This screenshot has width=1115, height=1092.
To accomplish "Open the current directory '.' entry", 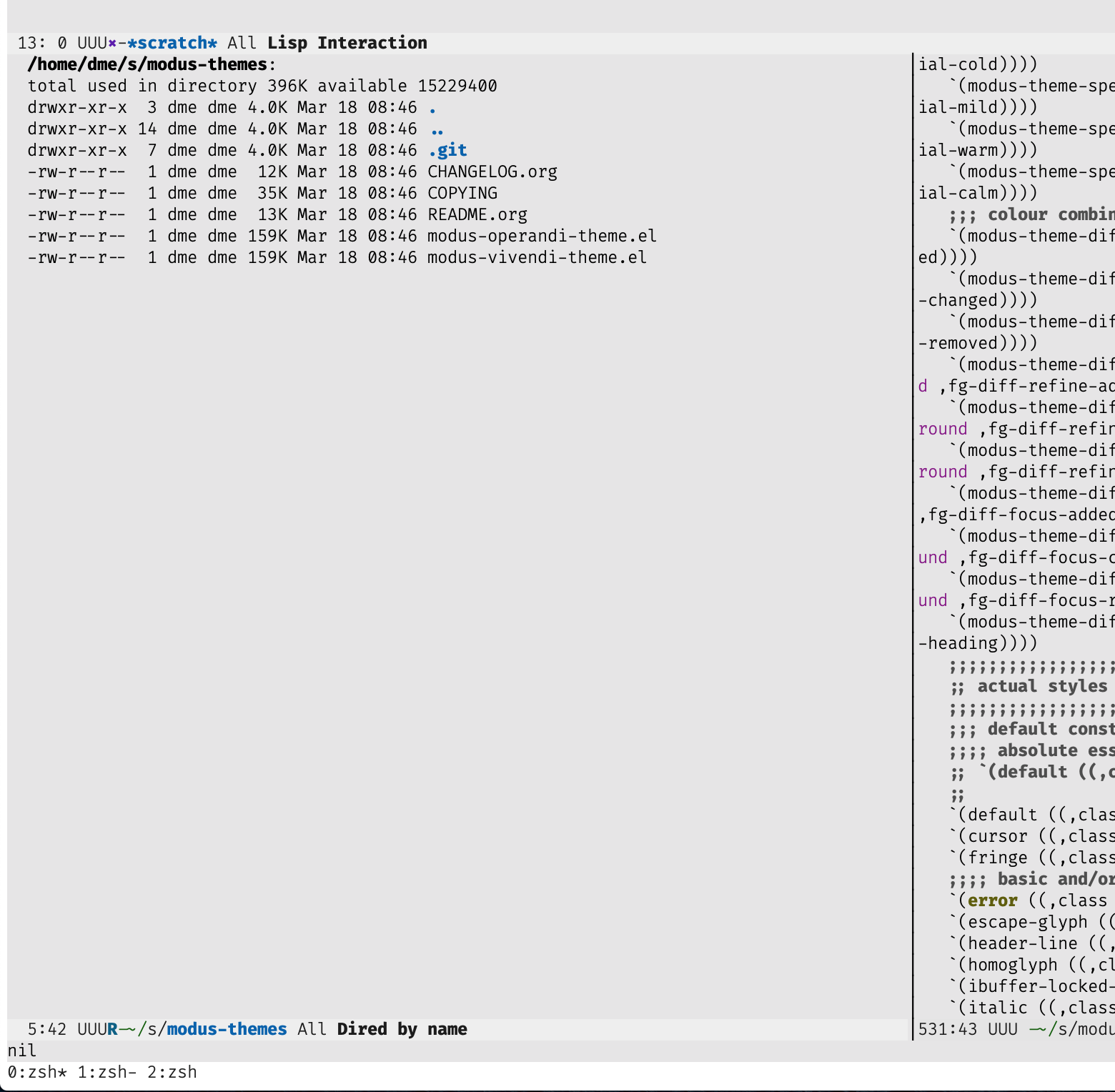I will (432, 109).
